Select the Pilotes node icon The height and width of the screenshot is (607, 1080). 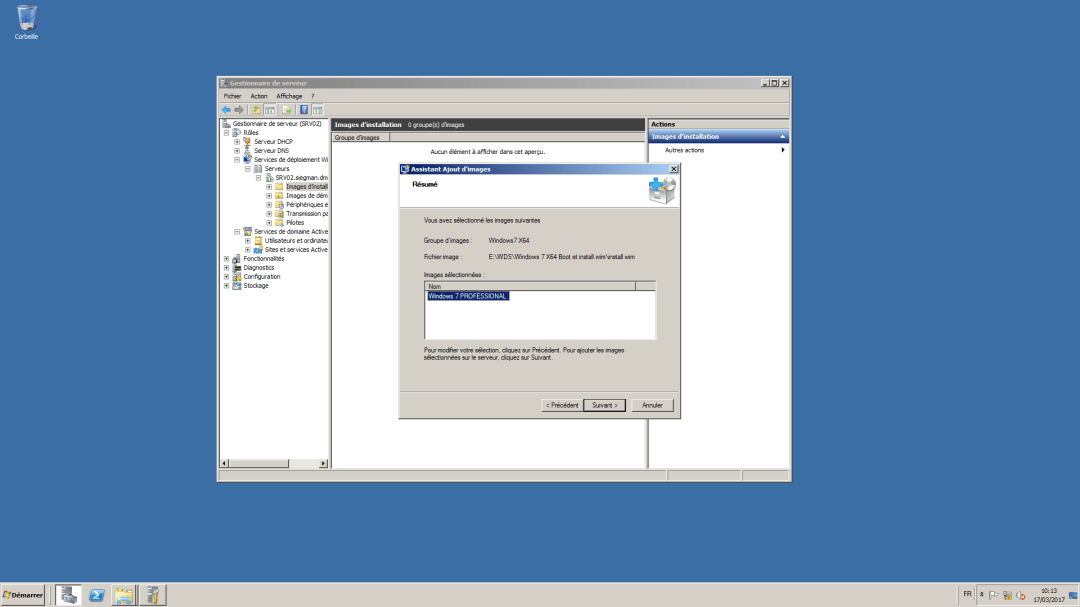[277, 221]
